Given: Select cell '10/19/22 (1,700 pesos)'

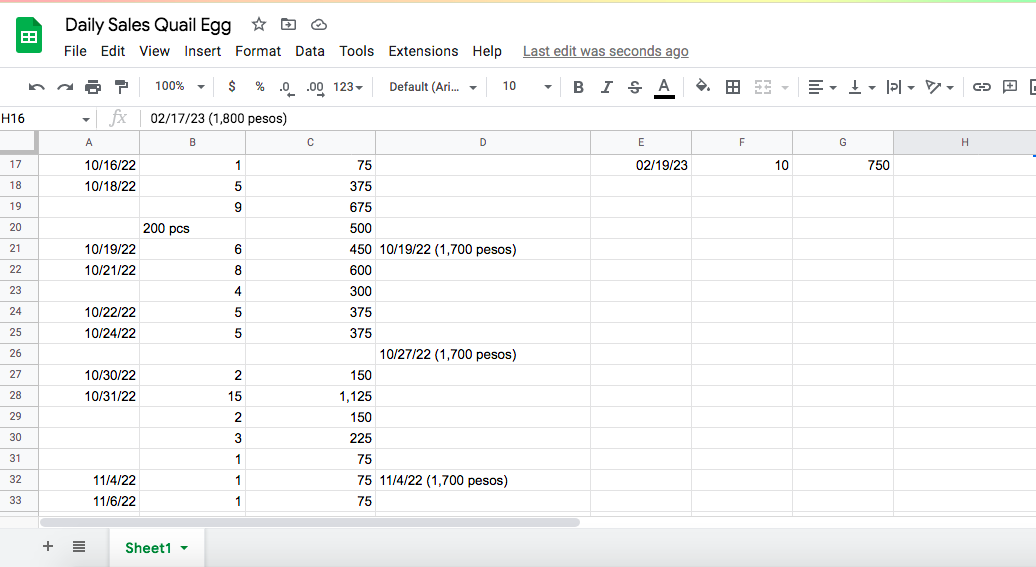Looking at the screenshot, I should coord(483,249).
